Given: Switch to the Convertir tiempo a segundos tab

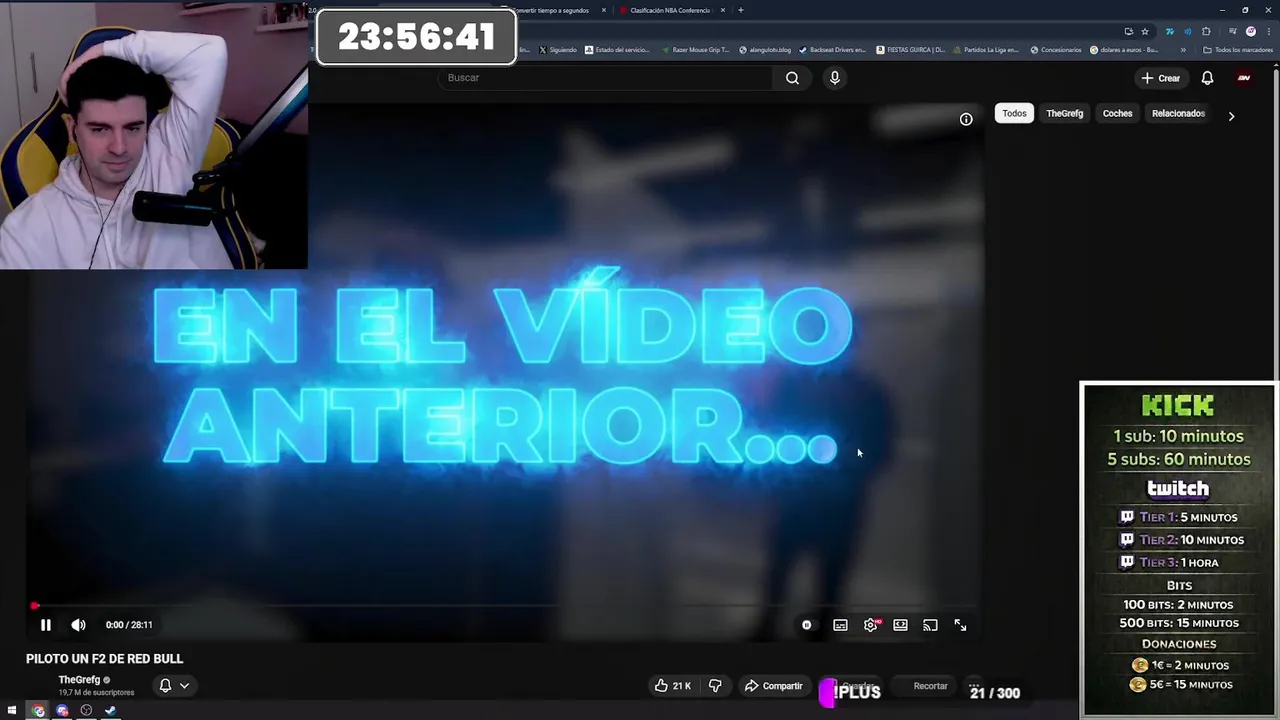Looking at the screenshot, I should tap(550, 10).
